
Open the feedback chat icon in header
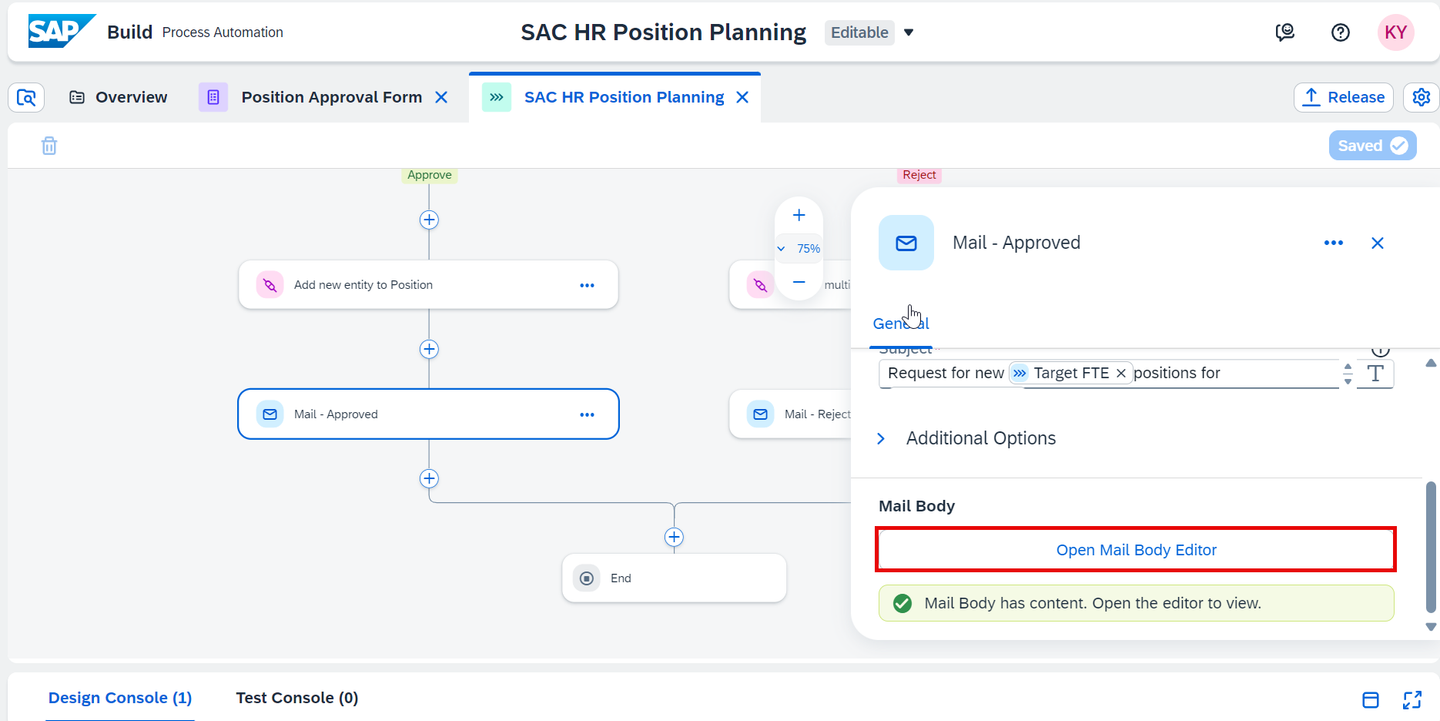(x=1285, y=32)
